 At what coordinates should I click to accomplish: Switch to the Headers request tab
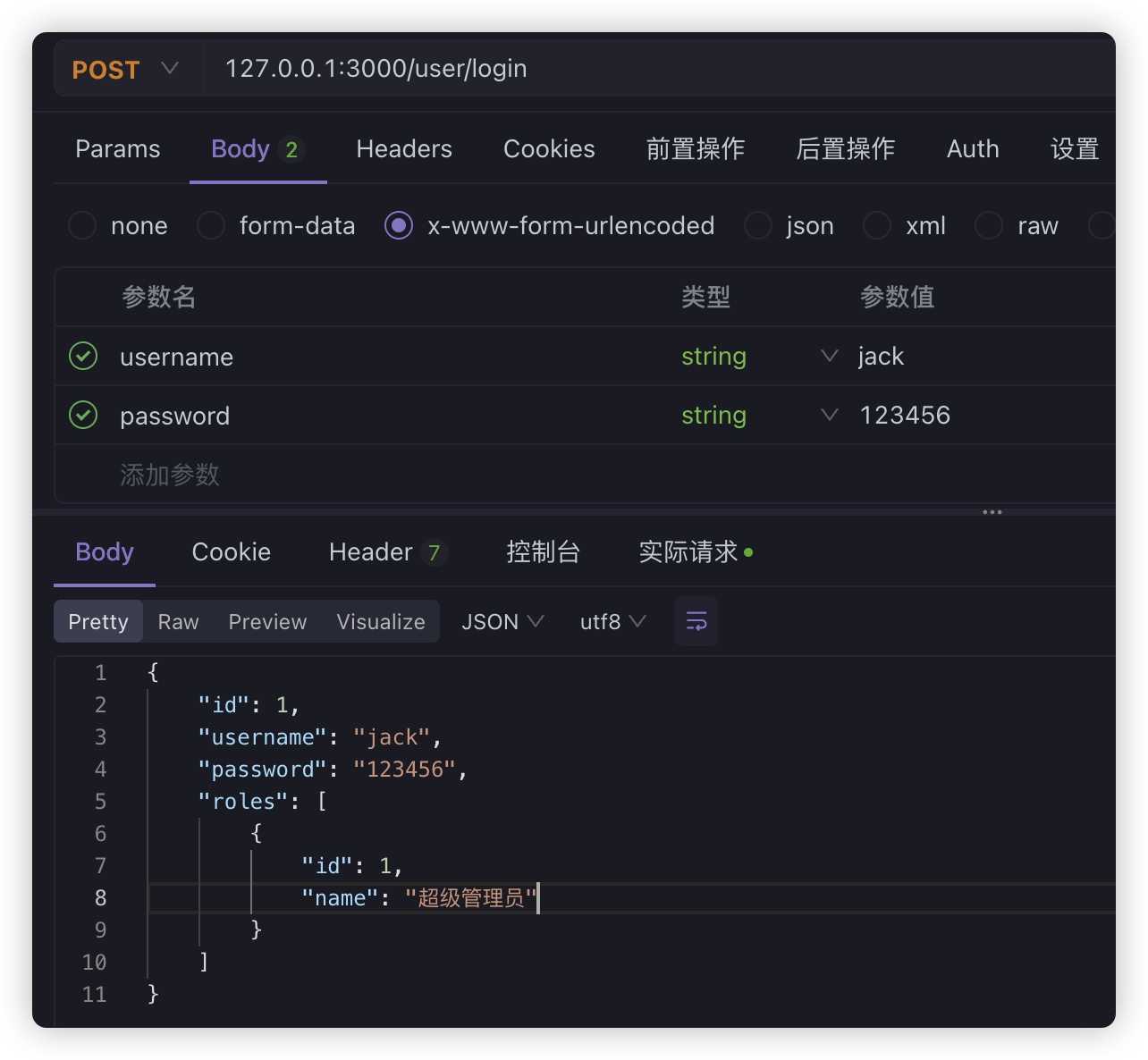click(404, 149)
